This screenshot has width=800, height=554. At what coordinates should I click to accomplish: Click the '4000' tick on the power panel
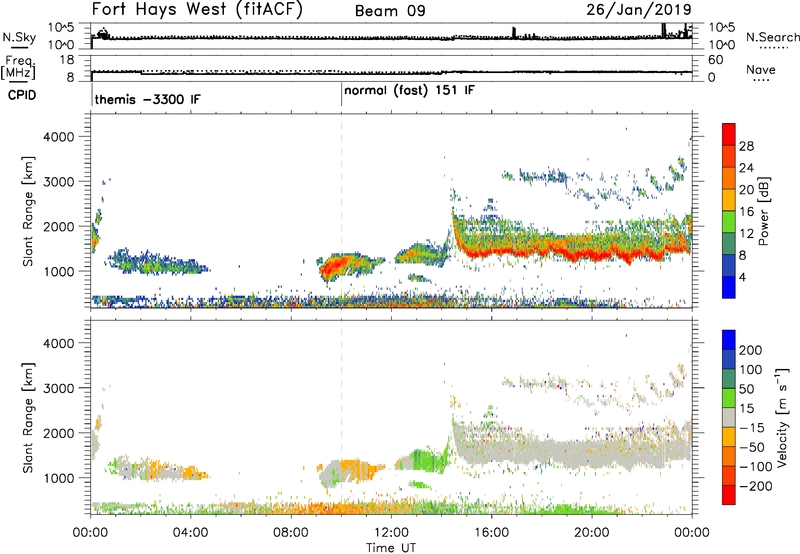(59, 137)
